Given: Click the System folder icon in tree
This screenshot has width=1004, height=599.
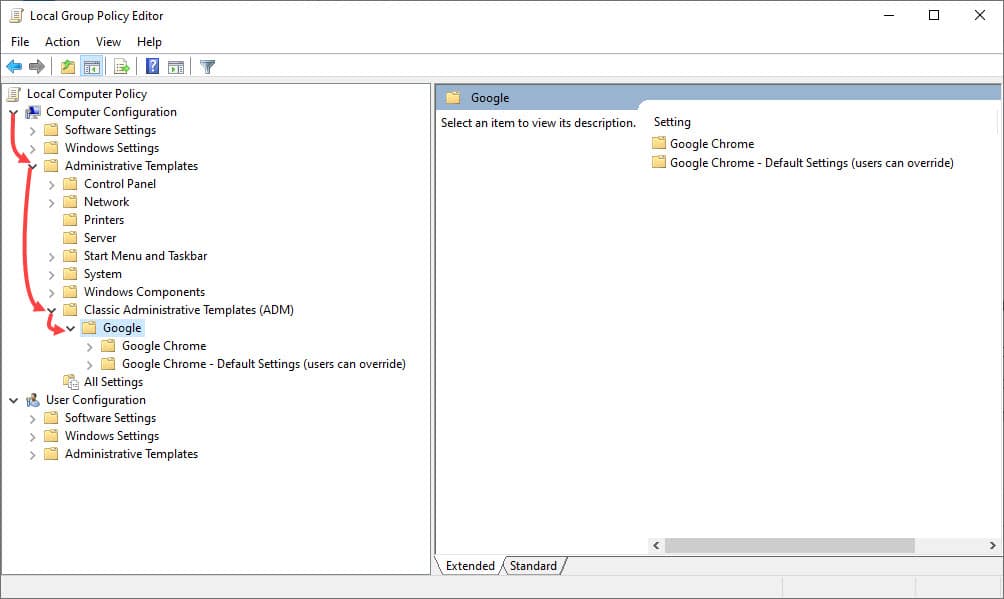Looking at the screenshot, I should 70,274.
